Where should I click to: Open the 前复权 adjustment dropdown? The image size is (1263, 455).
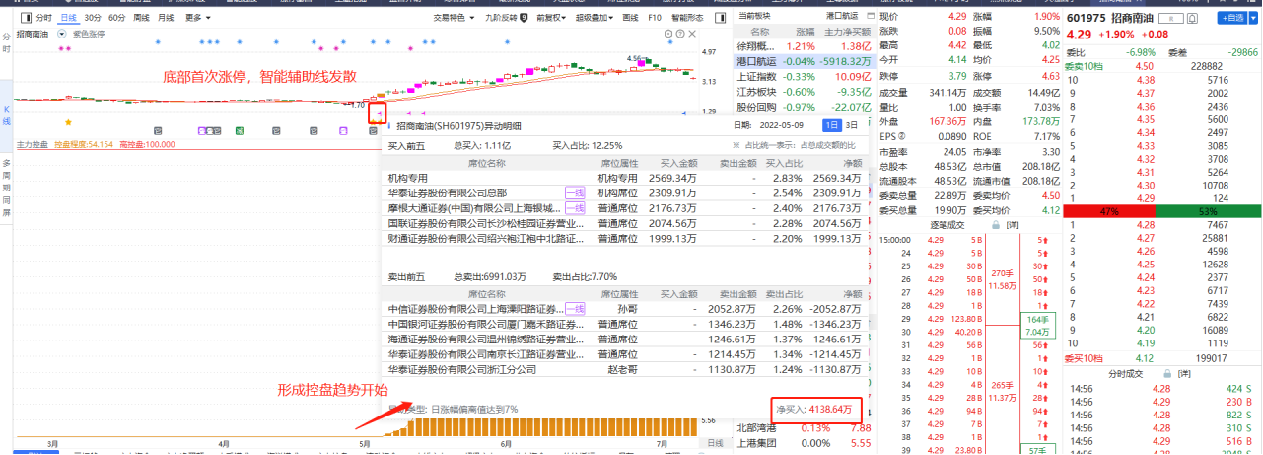point(551,18)
